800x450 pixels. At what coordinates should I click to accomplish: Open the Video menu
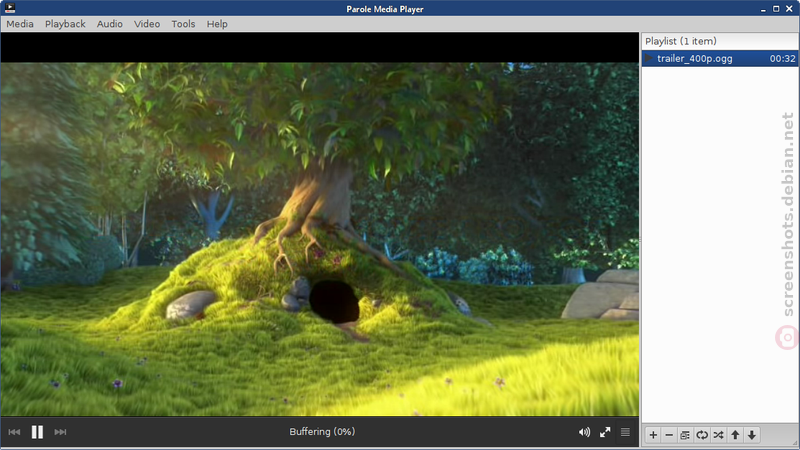pyautogui.click(x=147, y=24)
